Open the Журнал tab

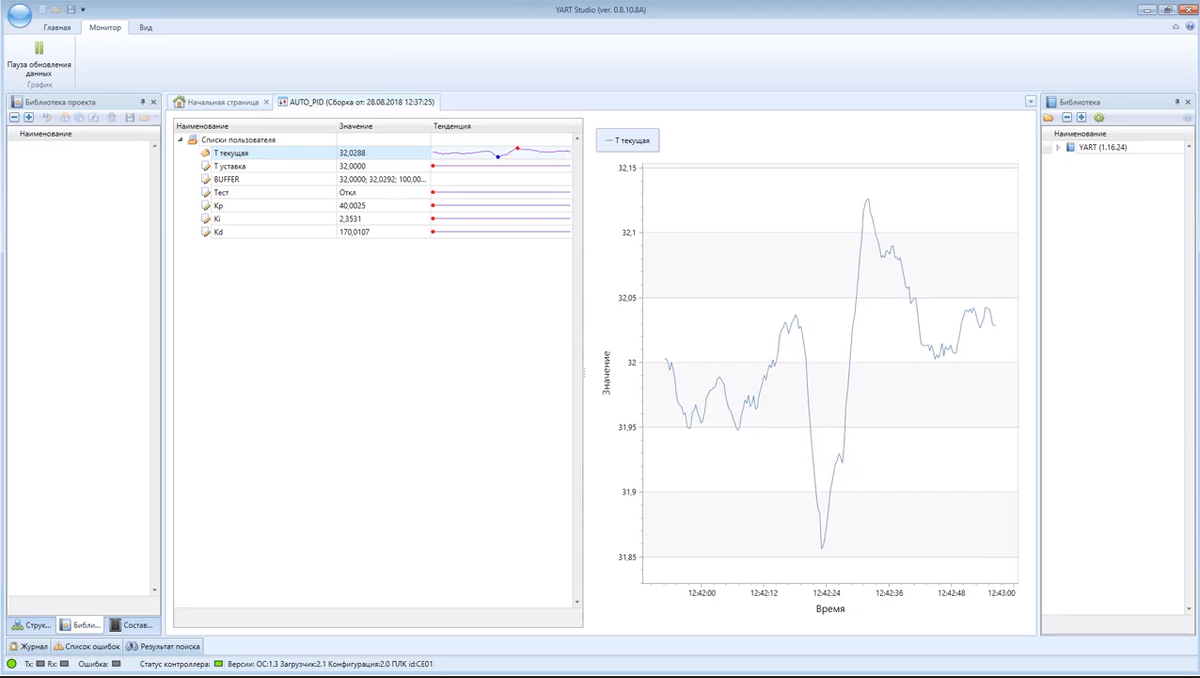tap(30, 647)
